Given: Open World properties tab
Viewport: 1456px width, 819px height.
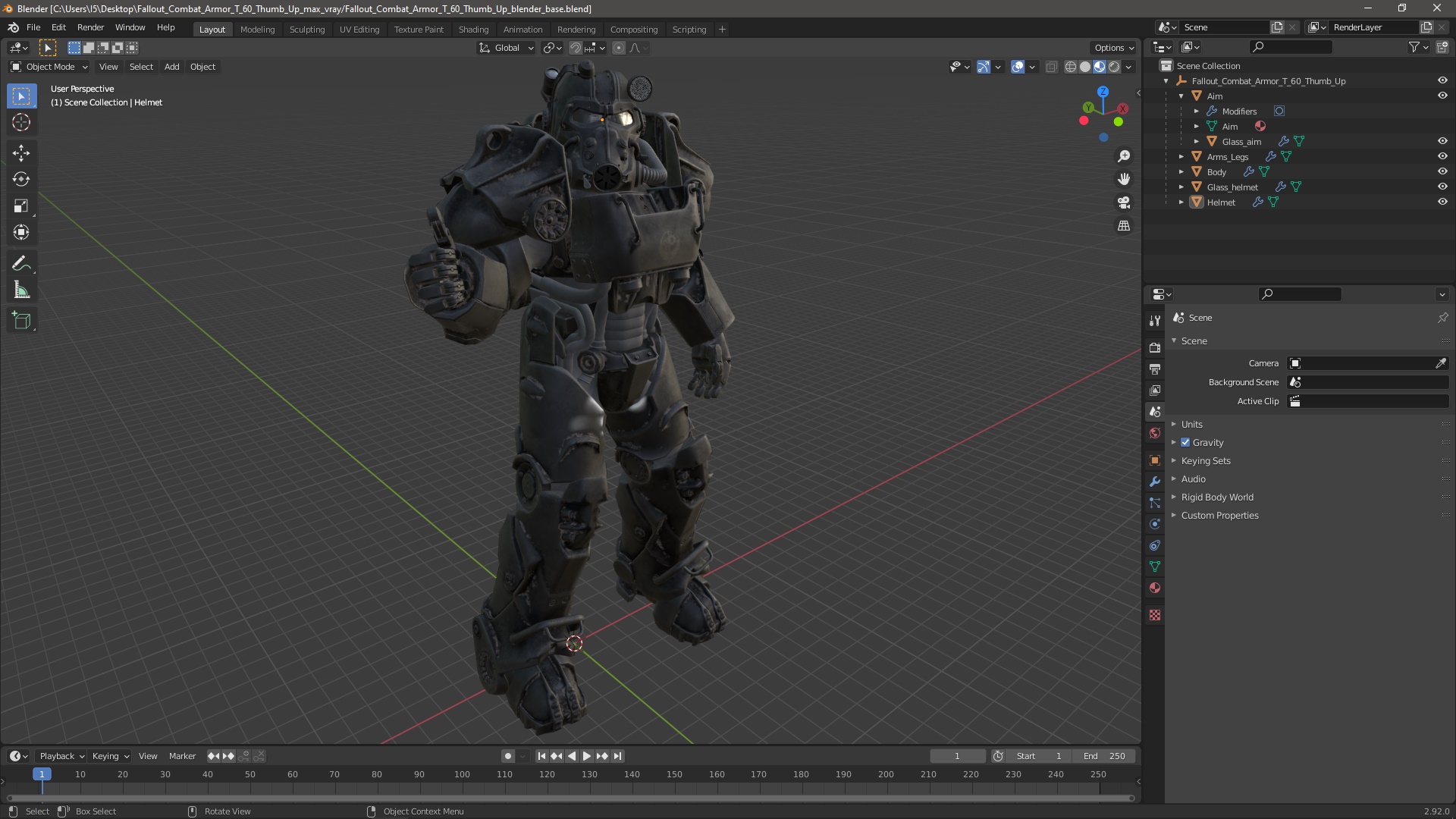Looking at the screenshot, I should tap(1155, 433).
